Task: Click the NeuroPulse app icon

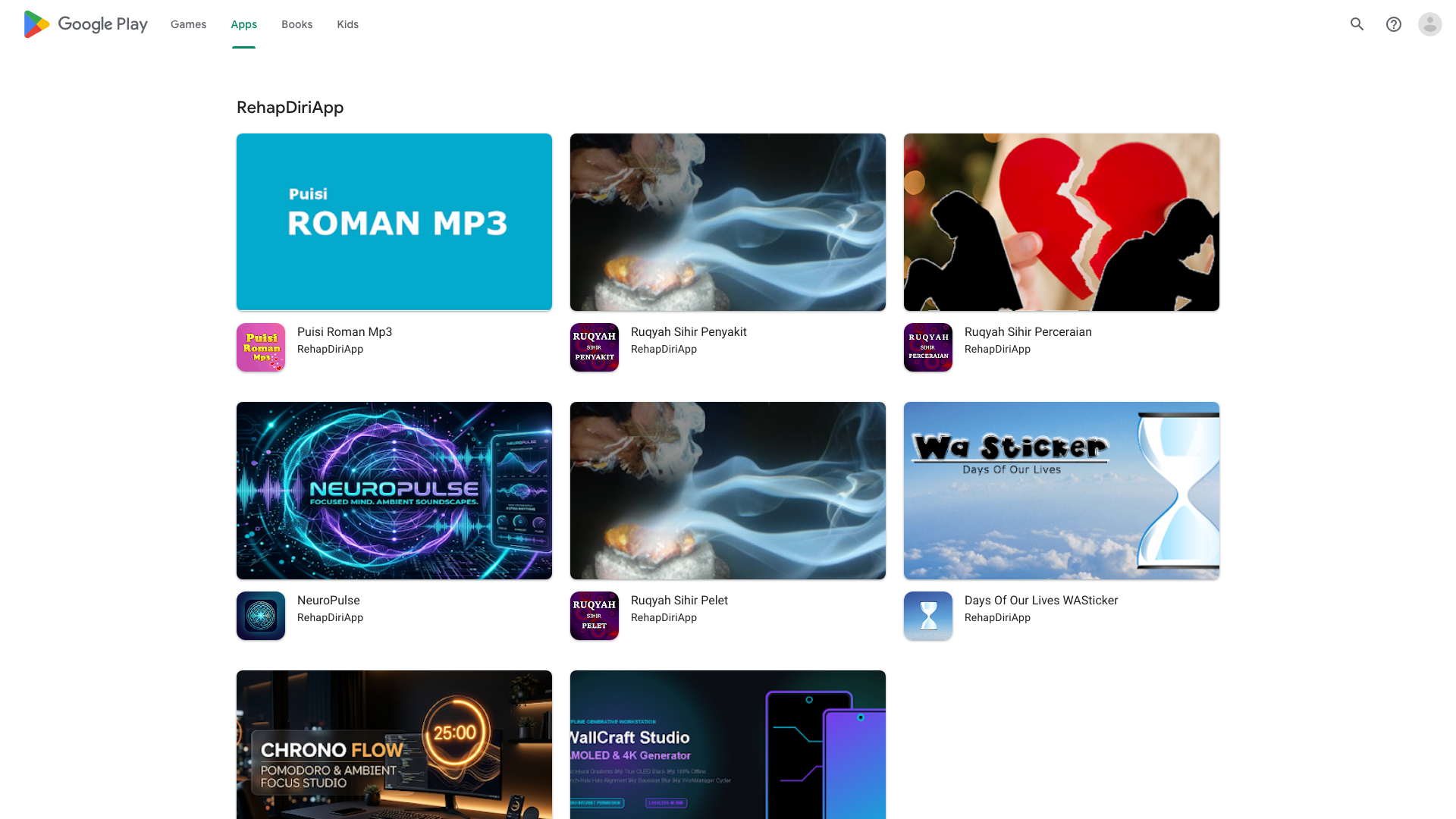Action: pos(261,616)
